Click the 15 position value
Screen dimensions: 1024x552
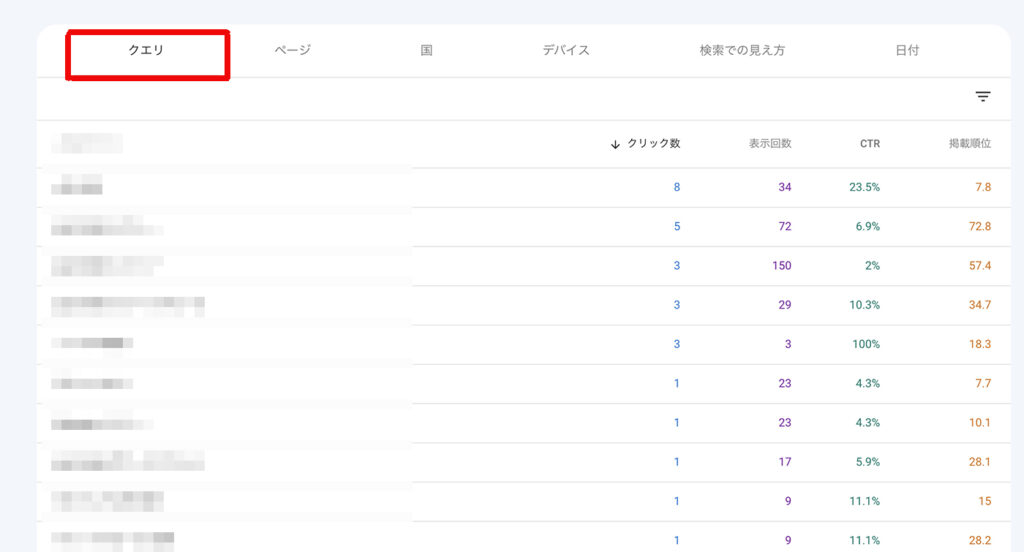[985, 500]
